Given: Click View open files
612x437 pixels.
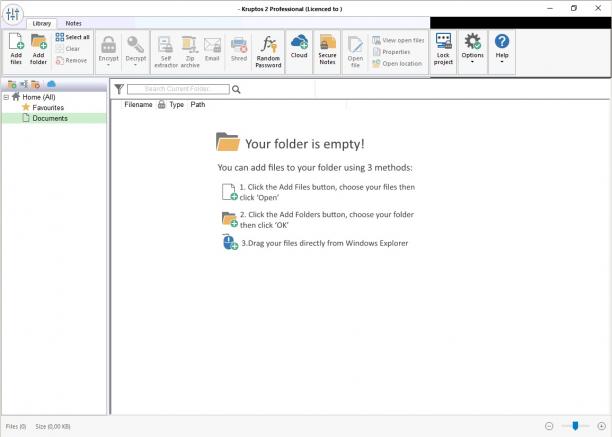Looking at the screenshot, I should (x=398, y=40).
